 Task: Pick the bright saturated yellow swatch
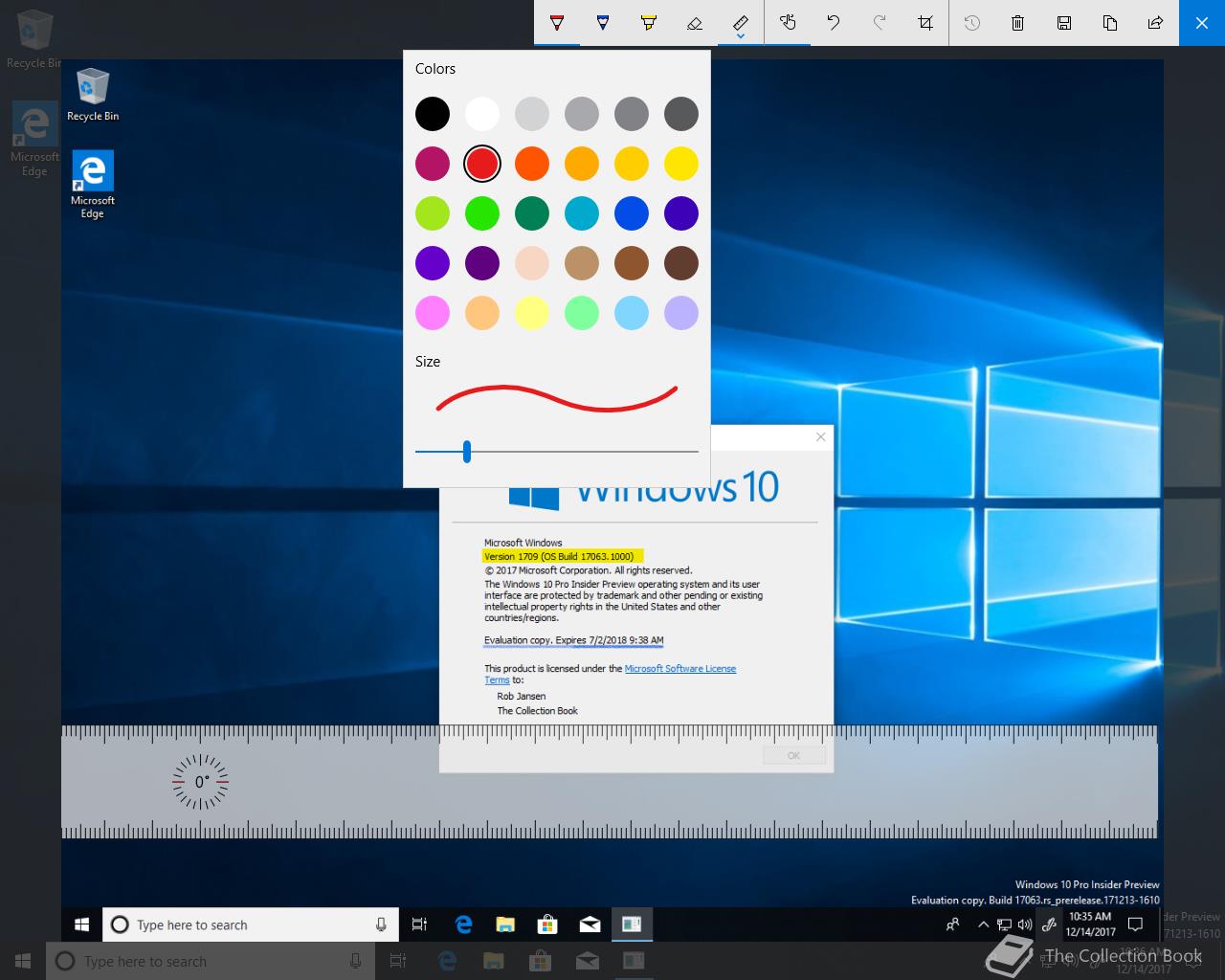point(681,164)
